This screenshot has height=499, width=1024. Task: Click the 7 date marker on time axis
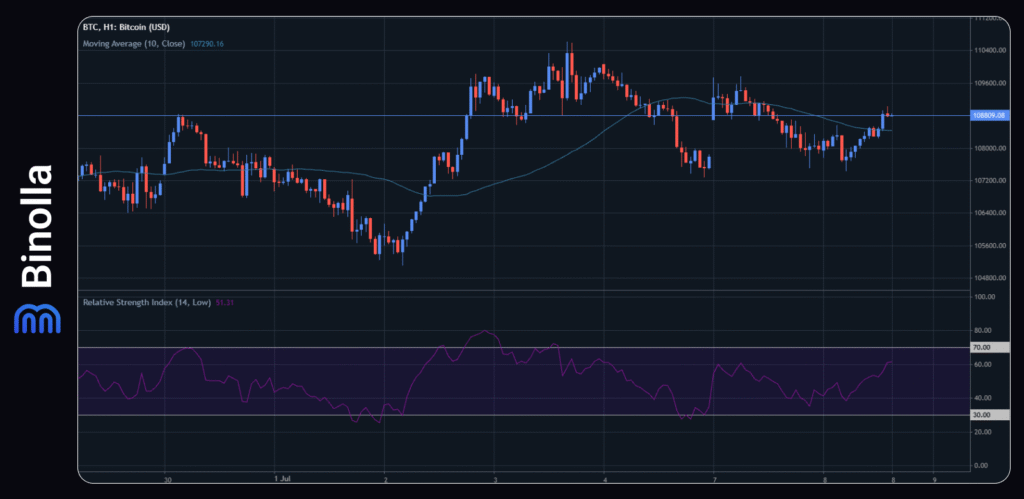(714, 480)
